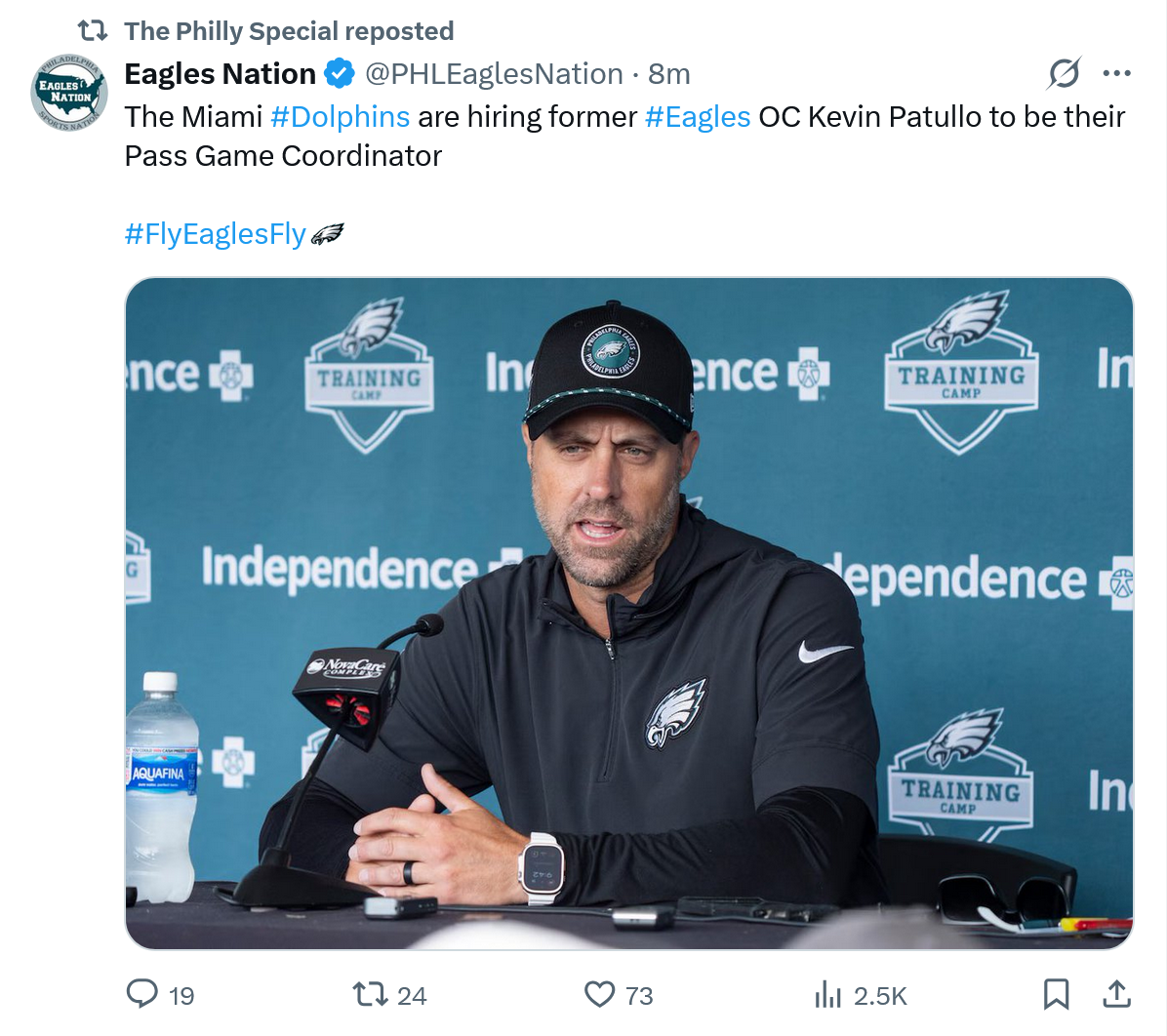Repost the Kevin Patullo tweet
1167x1036 pixels.
tap(370, 994)
